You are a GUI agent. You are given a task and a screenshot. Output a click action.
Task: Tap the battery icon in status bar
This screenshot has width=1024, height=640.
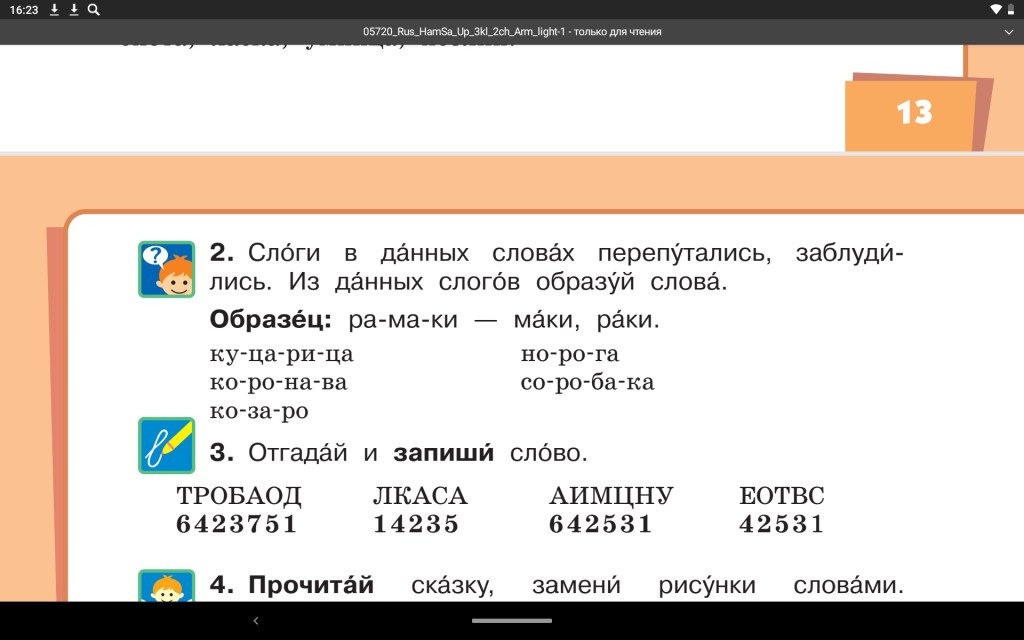click(x=1011, y=9)
